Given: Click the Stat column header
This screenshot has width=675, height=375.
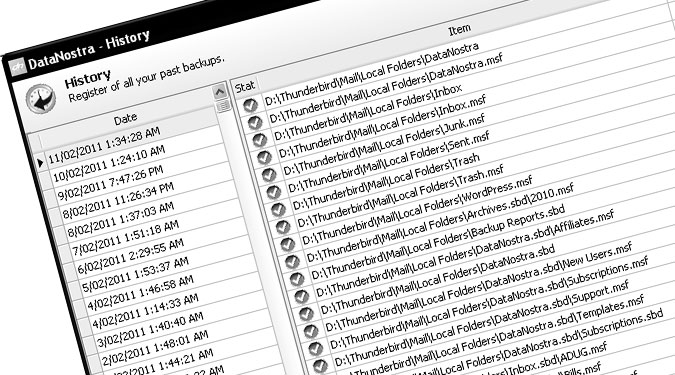Looking at the screenshot, I should pyautogui.click(x=245, y=87).
